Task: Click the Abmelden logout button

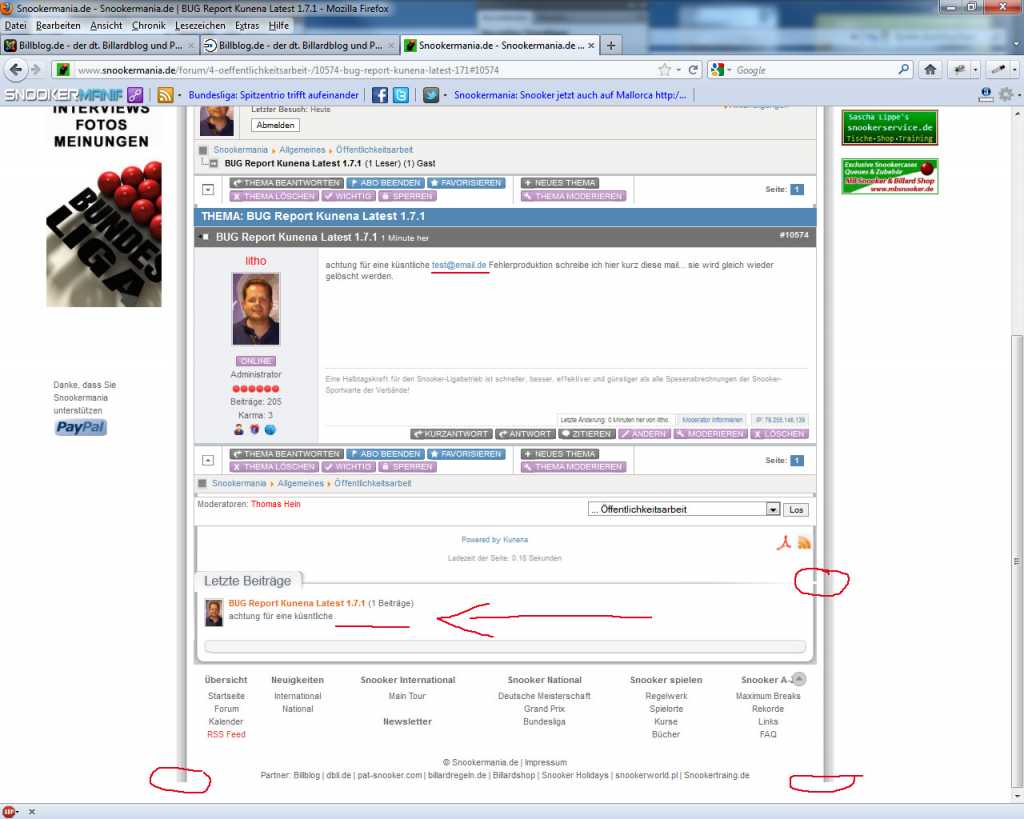Action: [x=276, y=125]
